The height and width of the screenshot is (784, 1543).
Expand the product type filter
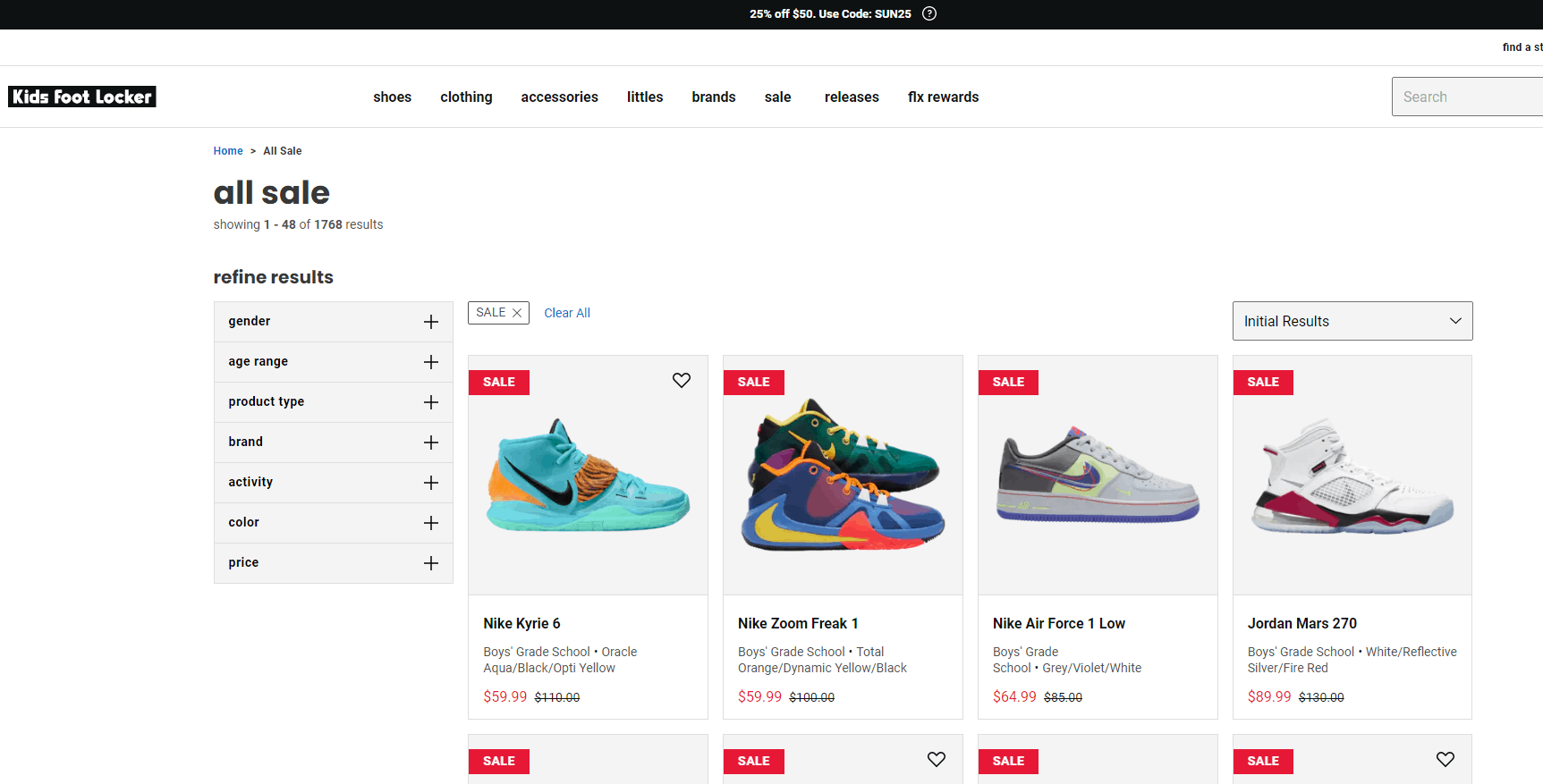point(334,402)
